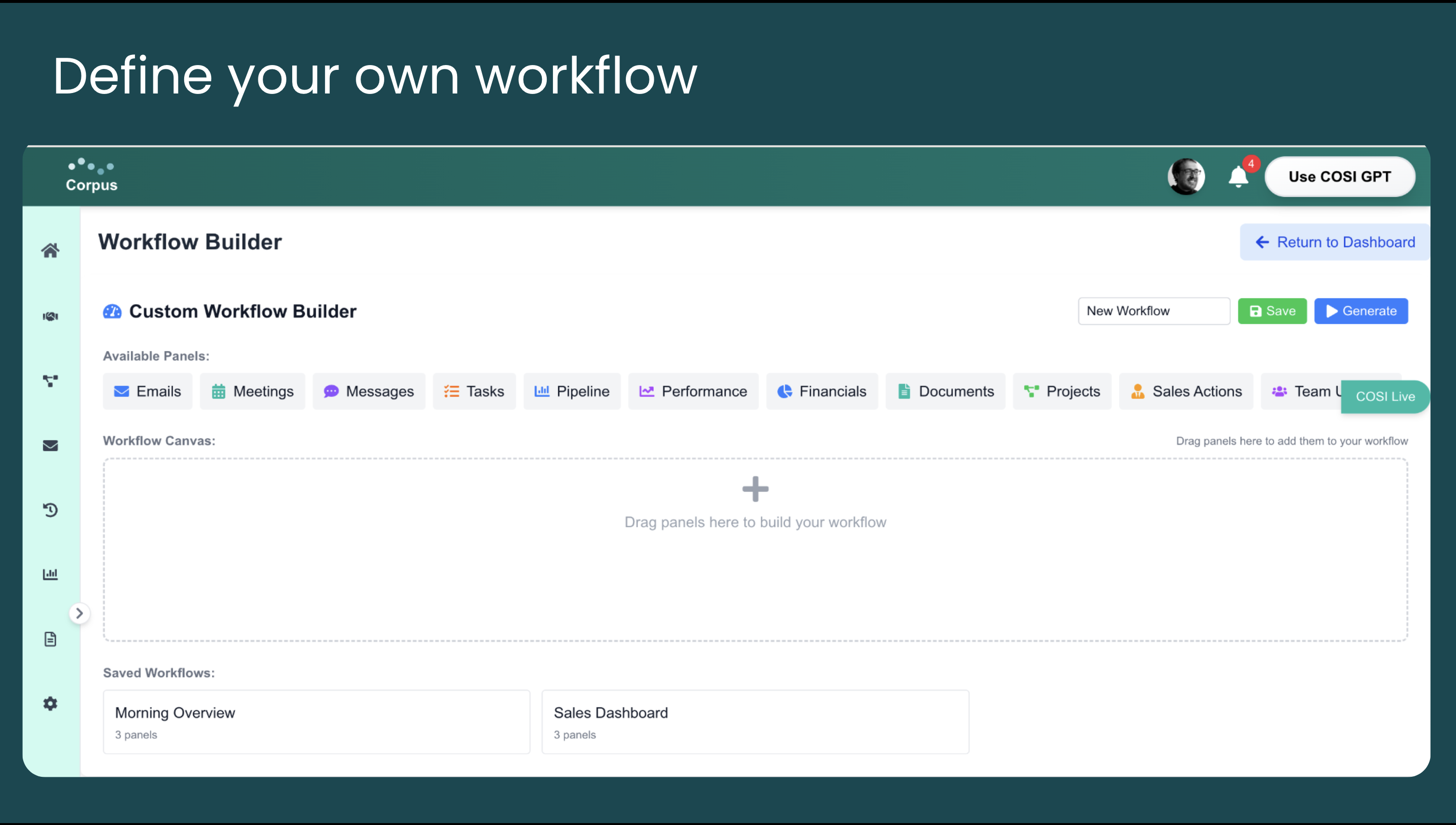Open settings gear in sidebar
This screenshot has width=1456, height=825.
tap(50, 704)
